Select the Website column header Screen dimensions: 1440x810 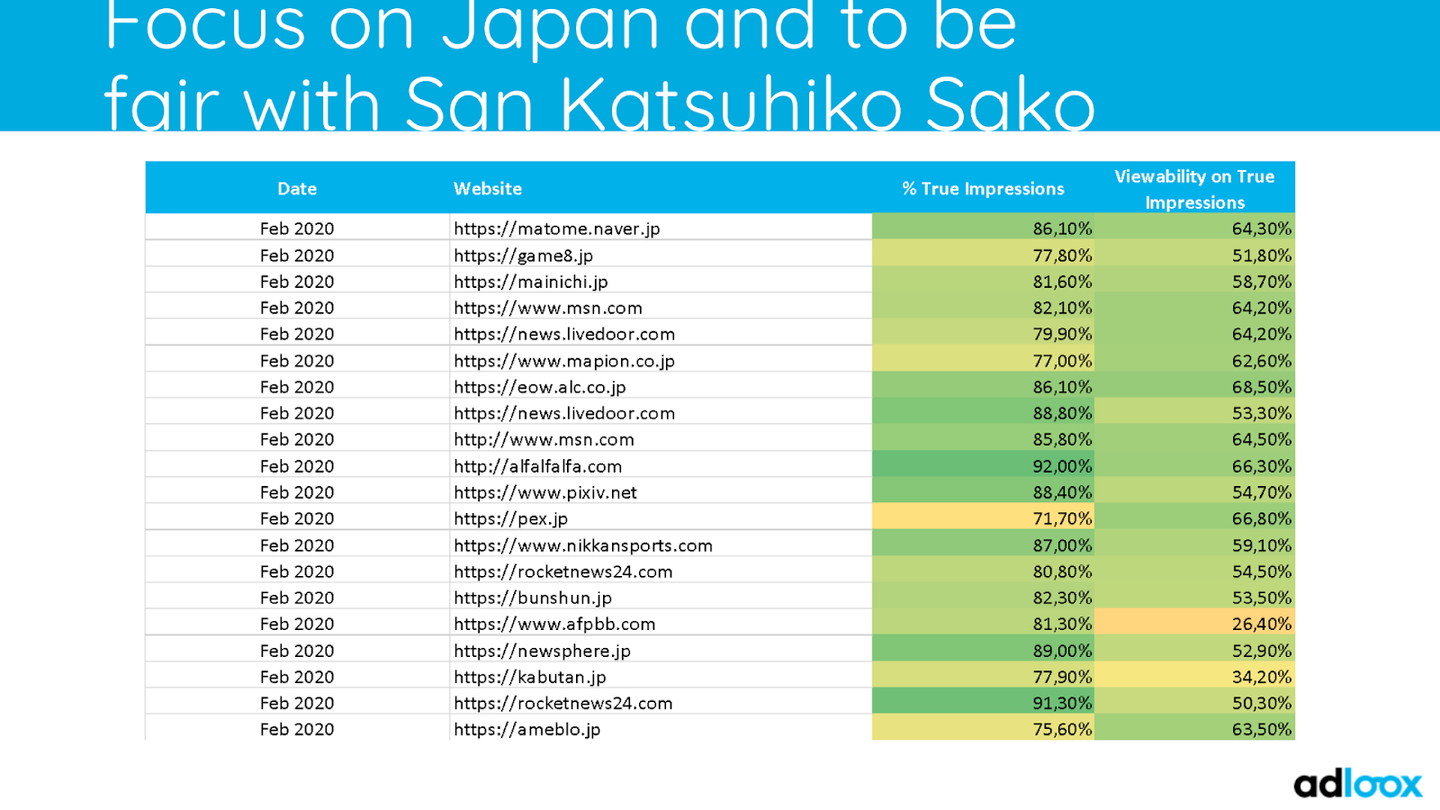pos(487,188)
